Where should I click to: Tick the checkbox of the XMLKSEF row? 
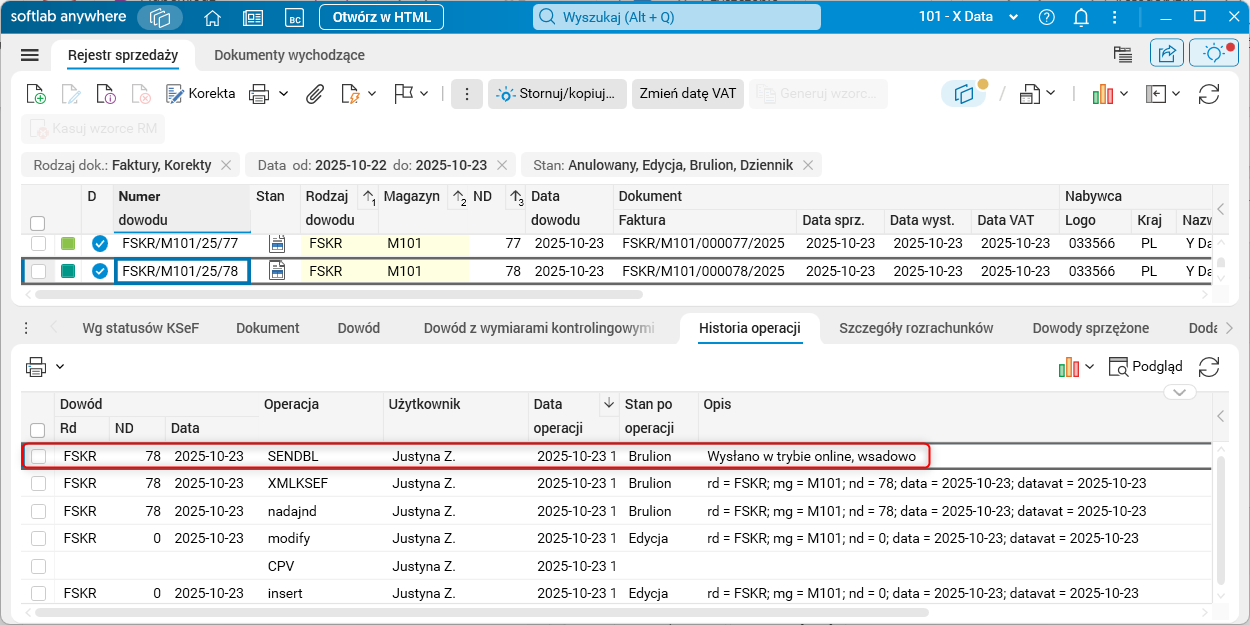tap(38, 483)
